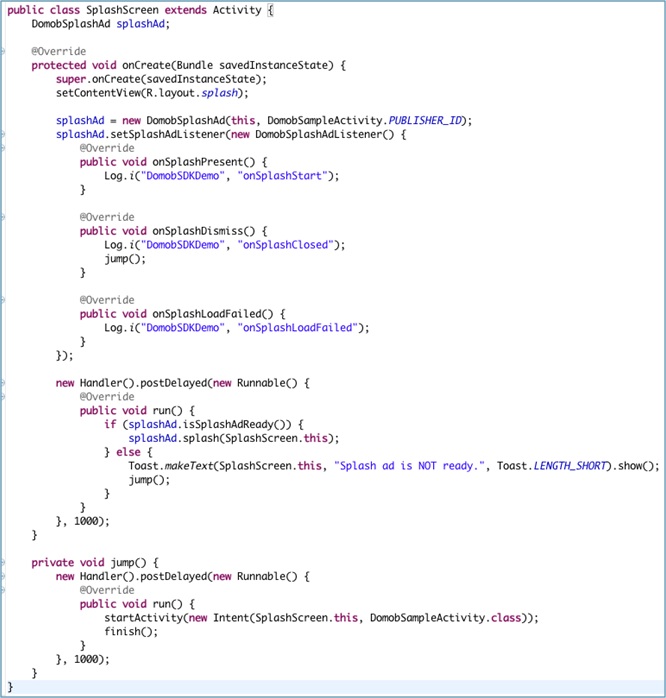This screenshot has height=698, width=666.
Task: Click the 'setContentView' method call
Action: pos(98,93)
